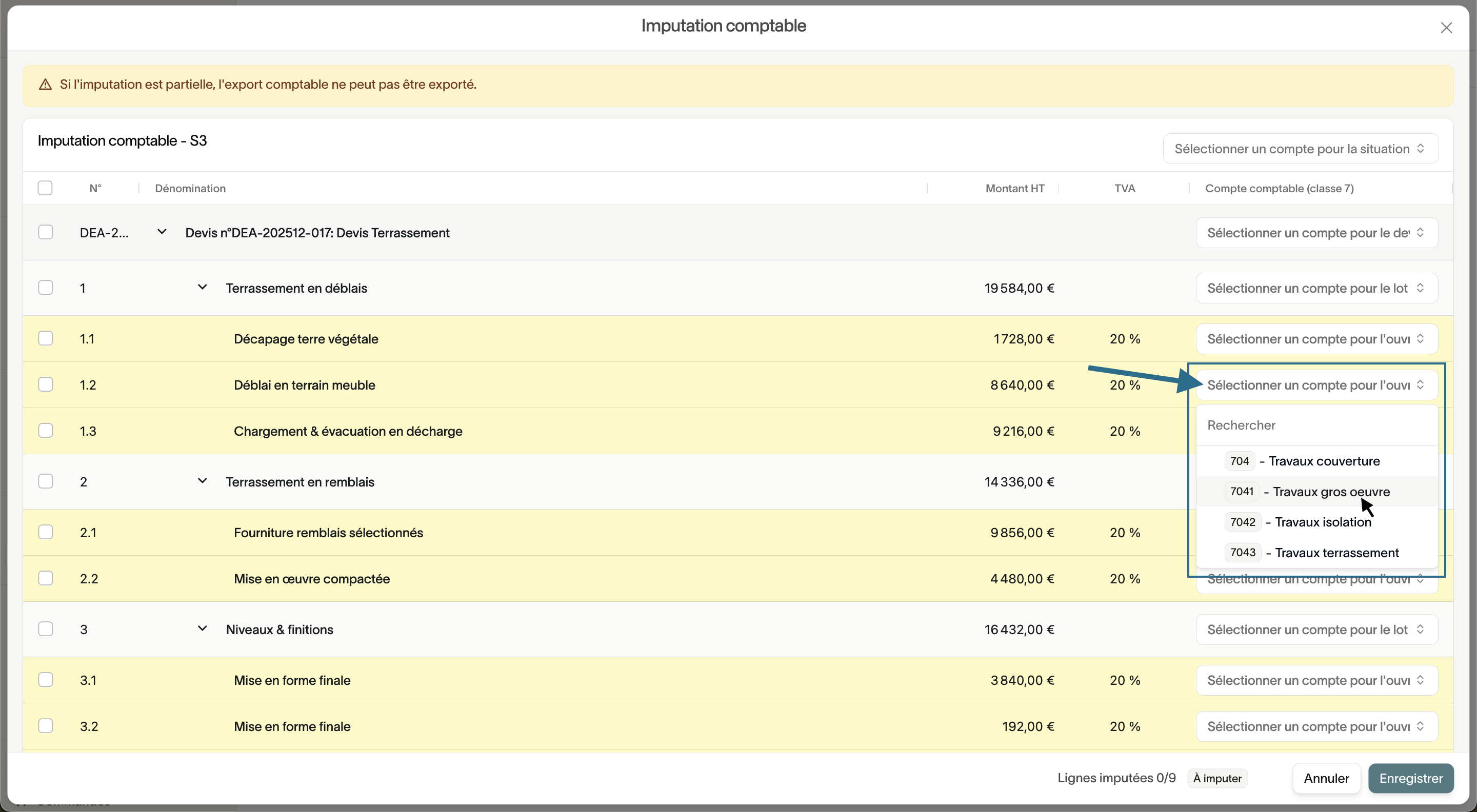The height and width of the screenshot is (812, 1477).
Task: Open account dropdown for lot Terrassement en déblais
Action: (x=1316, y=288)
